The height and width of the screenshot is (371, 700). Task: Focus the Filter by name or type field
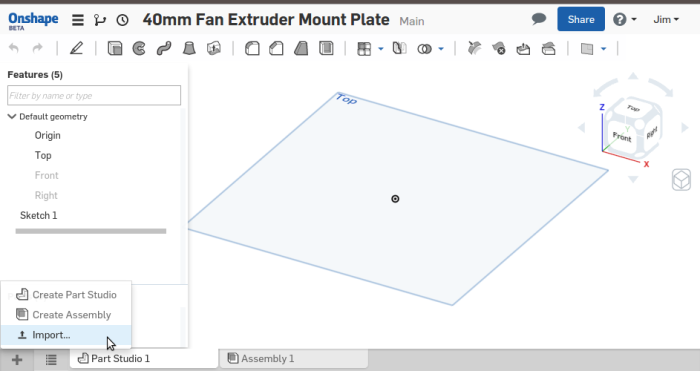[x=94, y=96]
